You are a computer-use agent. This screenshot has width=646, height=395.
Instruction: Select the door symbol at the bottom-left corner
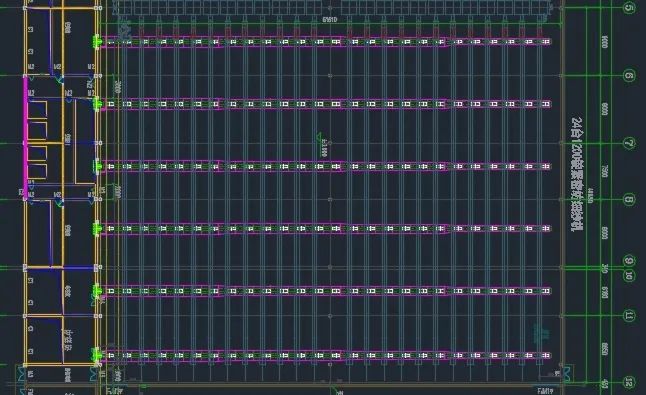(21, 373)
